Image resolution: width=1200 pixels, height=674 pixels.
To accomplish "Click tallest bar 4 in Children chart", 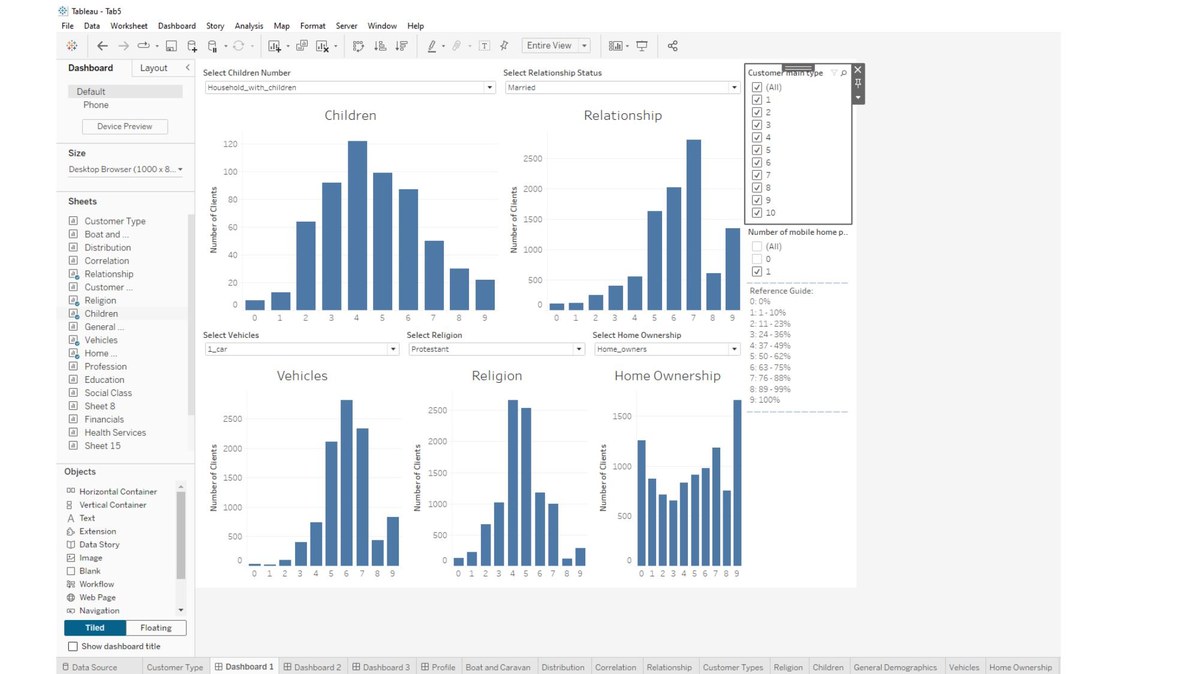I will click(357, 225).
